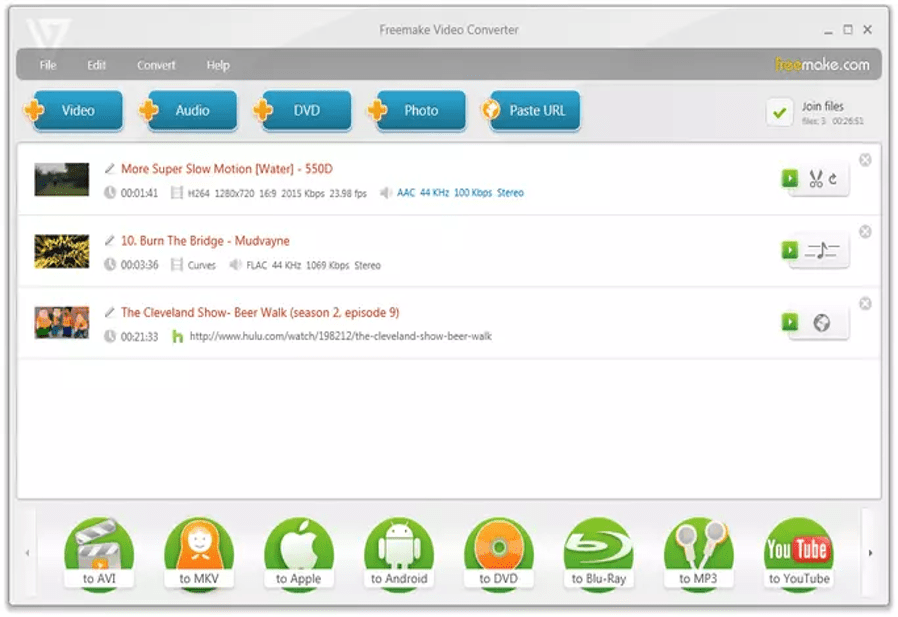Rename More Super Slow Motion with pencil
Viewport: 898px width, 617px height.
coord(110,169)
